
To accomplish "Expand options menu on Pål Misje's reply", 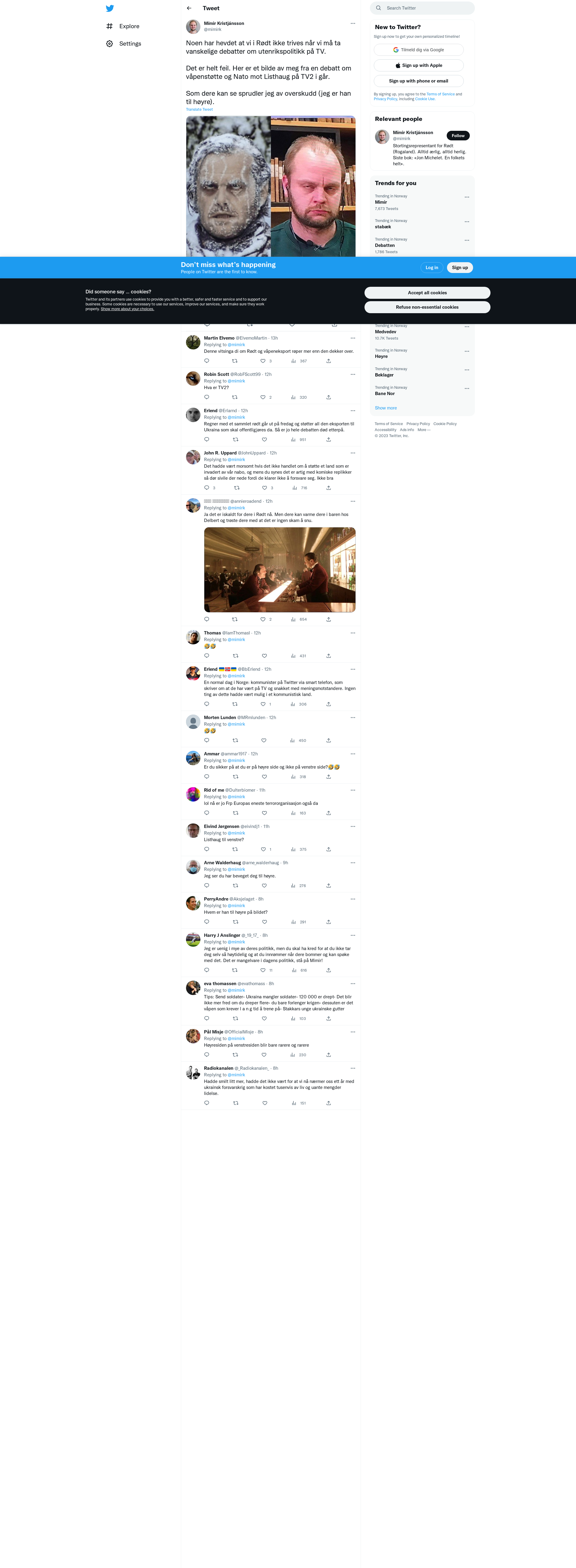I will 352,1032.
